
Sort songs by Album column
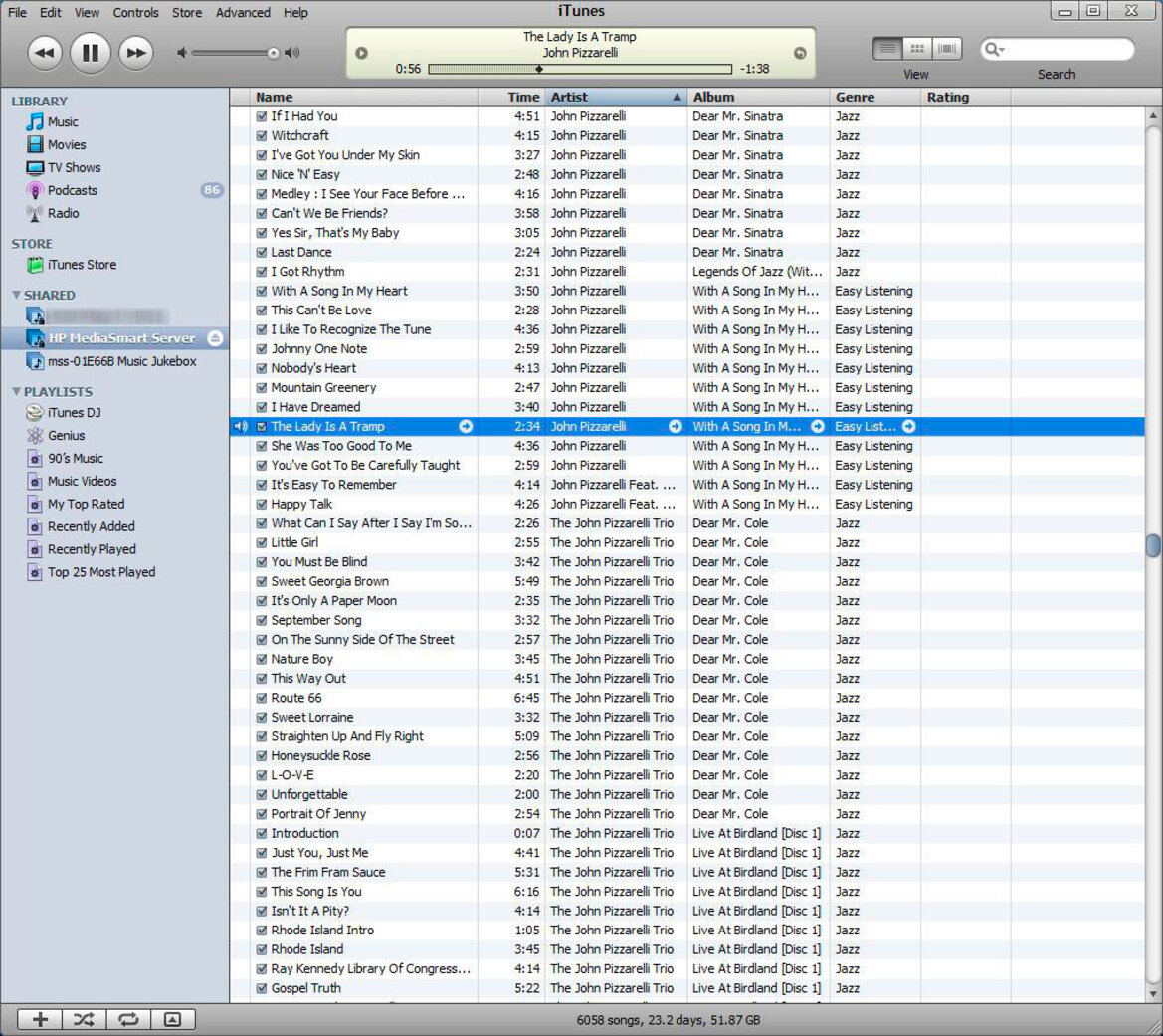(x=758, y=98)
